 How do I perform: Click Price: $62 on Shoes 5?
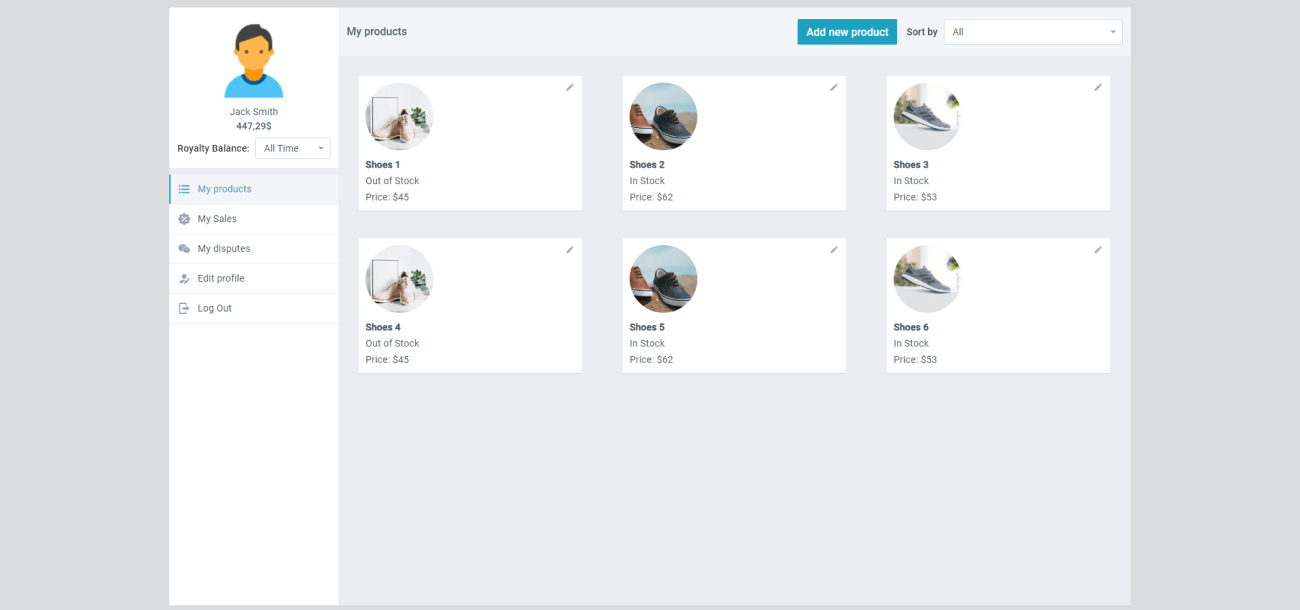point(651,359)
